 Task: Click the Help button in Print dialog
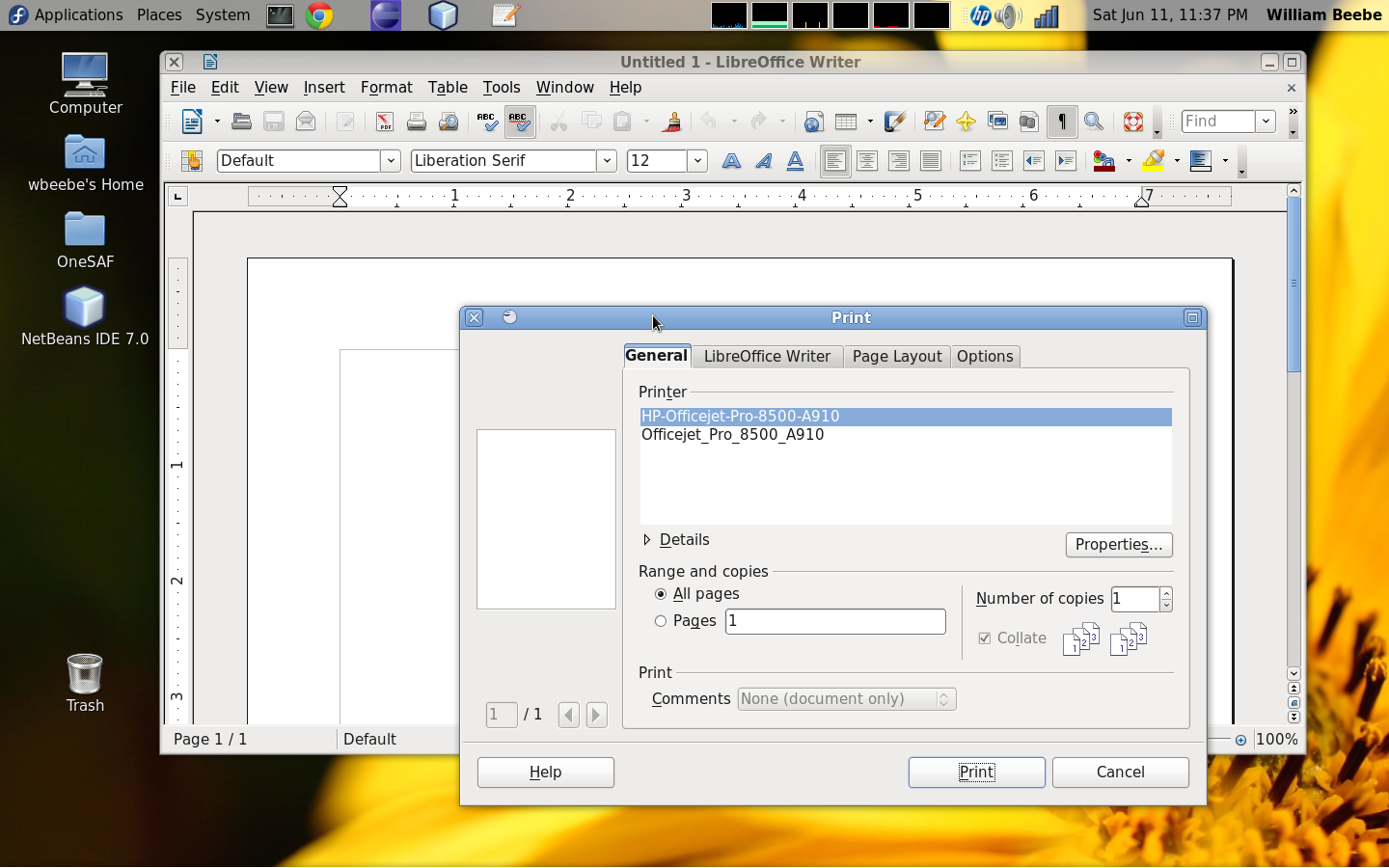545,773
